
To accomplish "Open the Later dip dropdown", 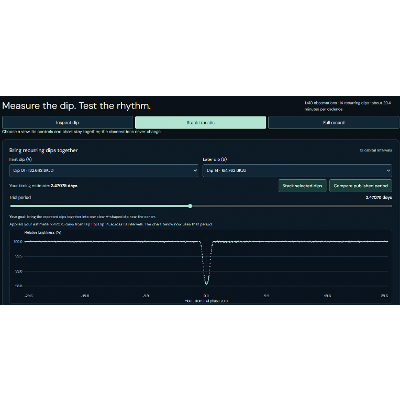I will click(x=297, y=171).
